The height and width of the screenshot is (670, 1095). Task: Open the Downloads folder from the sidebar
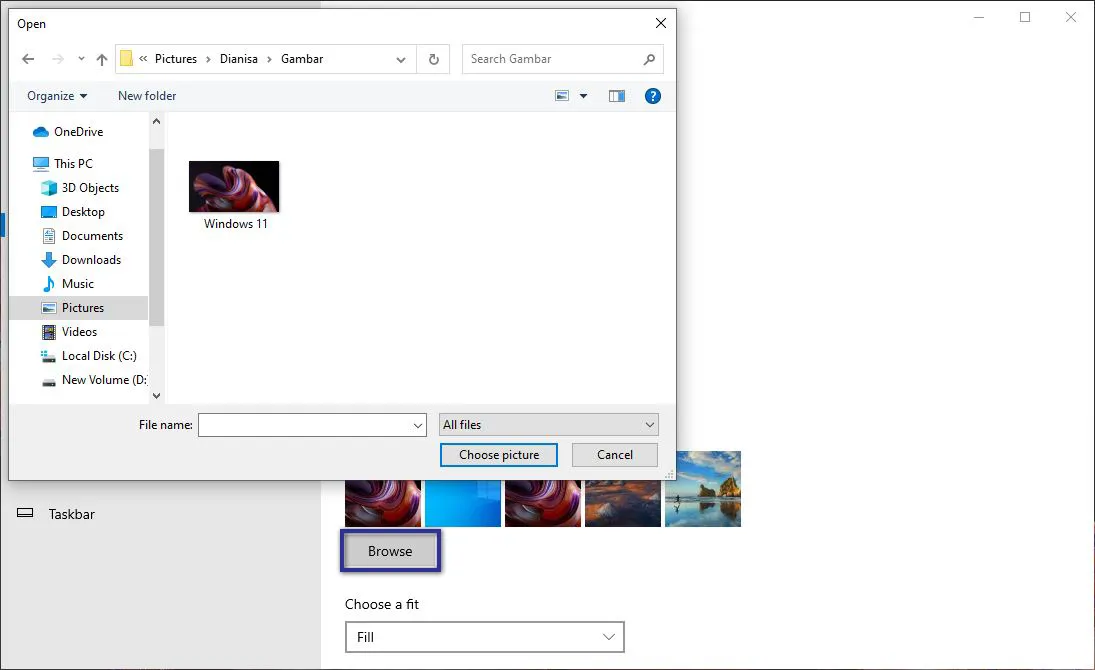[x=91, y=259]
